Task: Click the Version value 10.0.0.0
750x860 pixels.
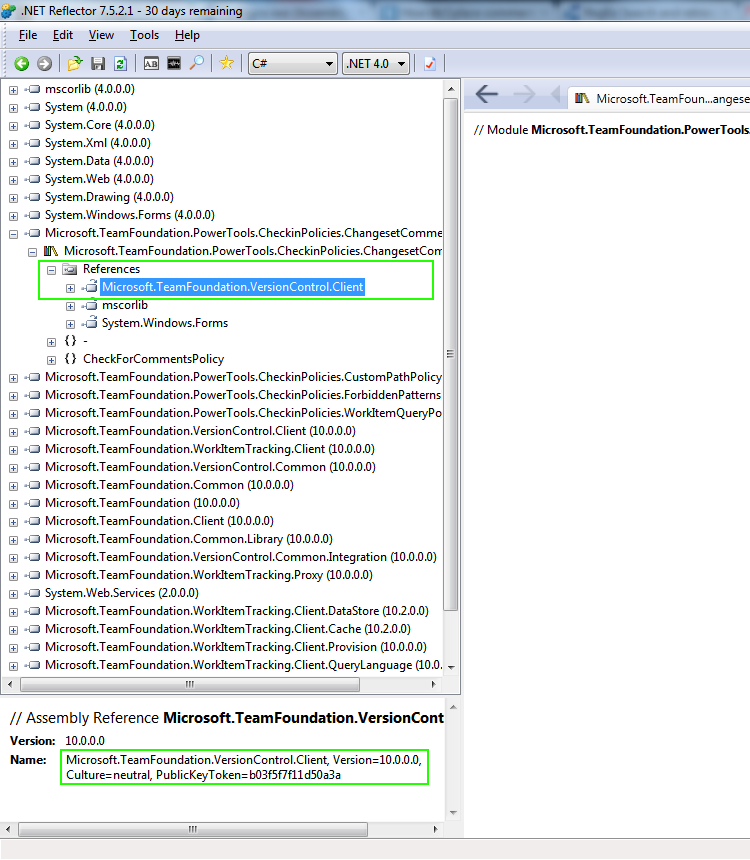Action: 84,741
